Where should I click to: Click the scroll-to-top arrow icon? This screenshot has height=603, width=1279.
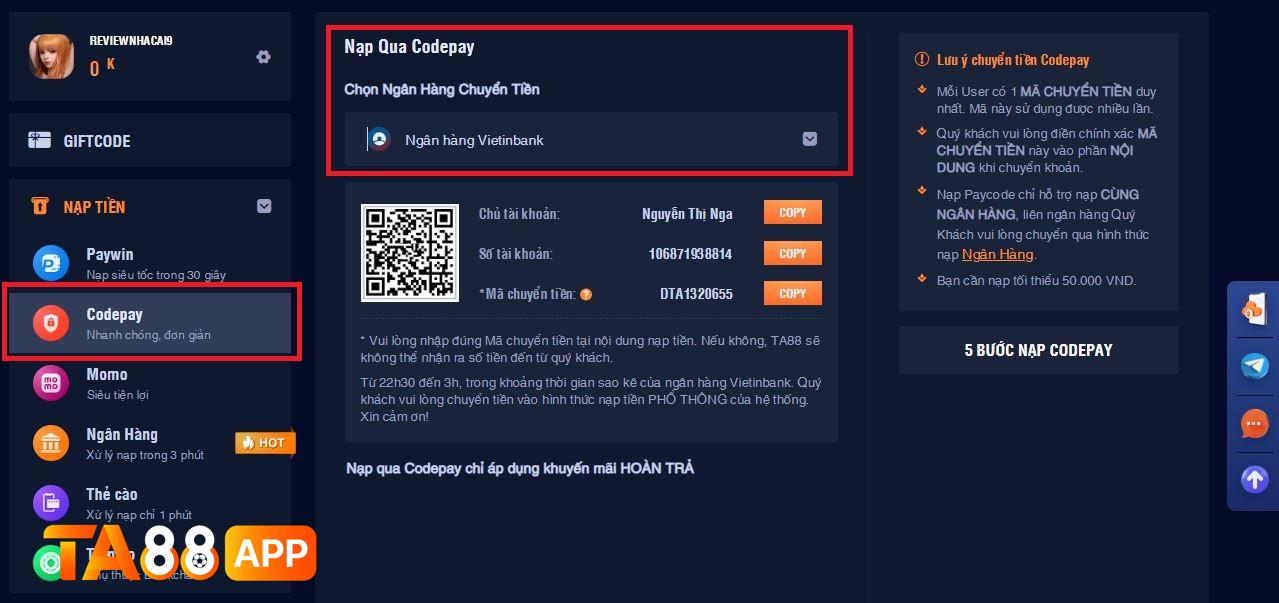tap(1254, 479)
